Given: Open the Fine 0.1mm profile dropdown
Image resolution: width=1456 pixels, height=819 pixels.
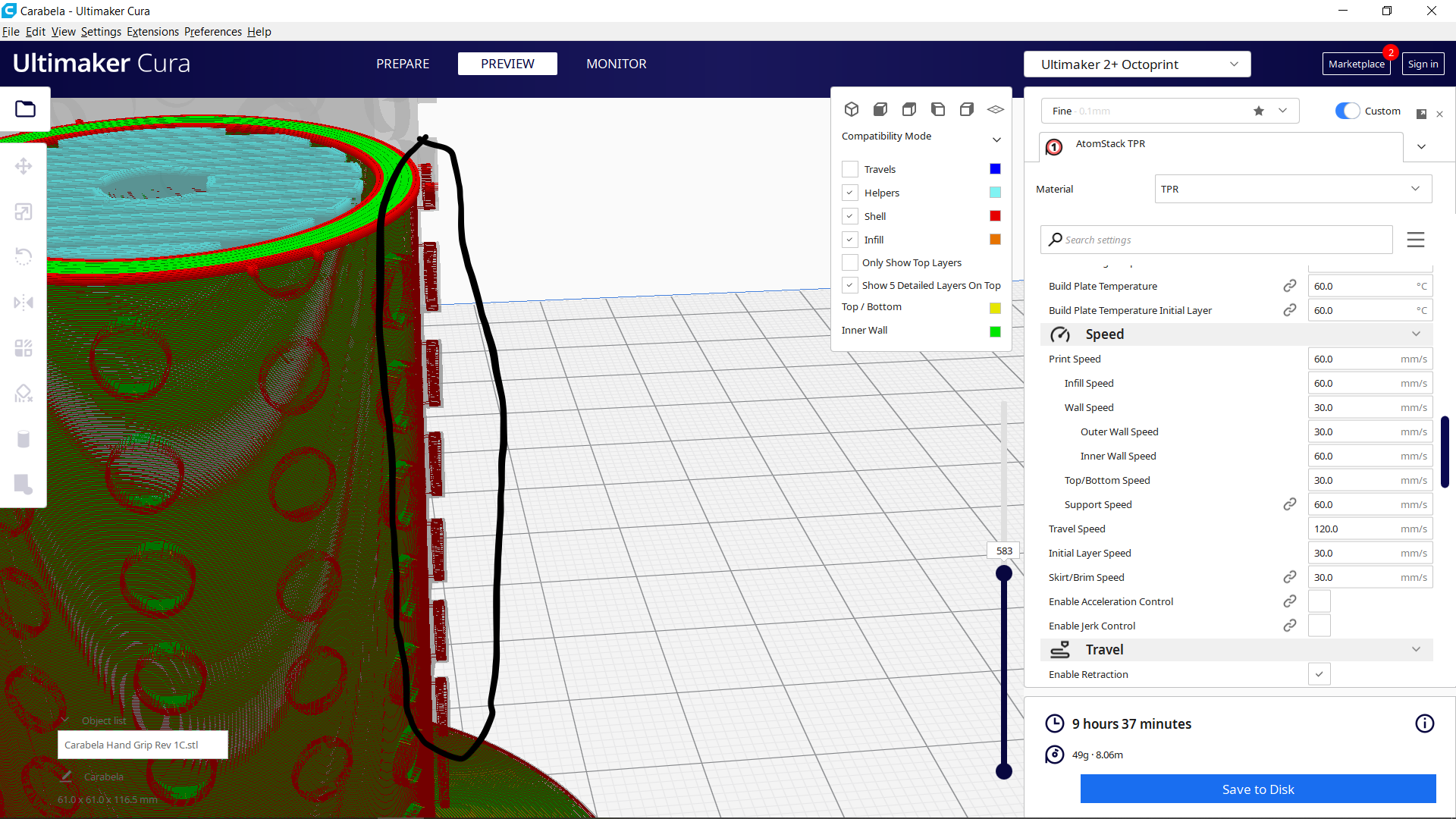Looking at the screenshot, I should 1170,111.
